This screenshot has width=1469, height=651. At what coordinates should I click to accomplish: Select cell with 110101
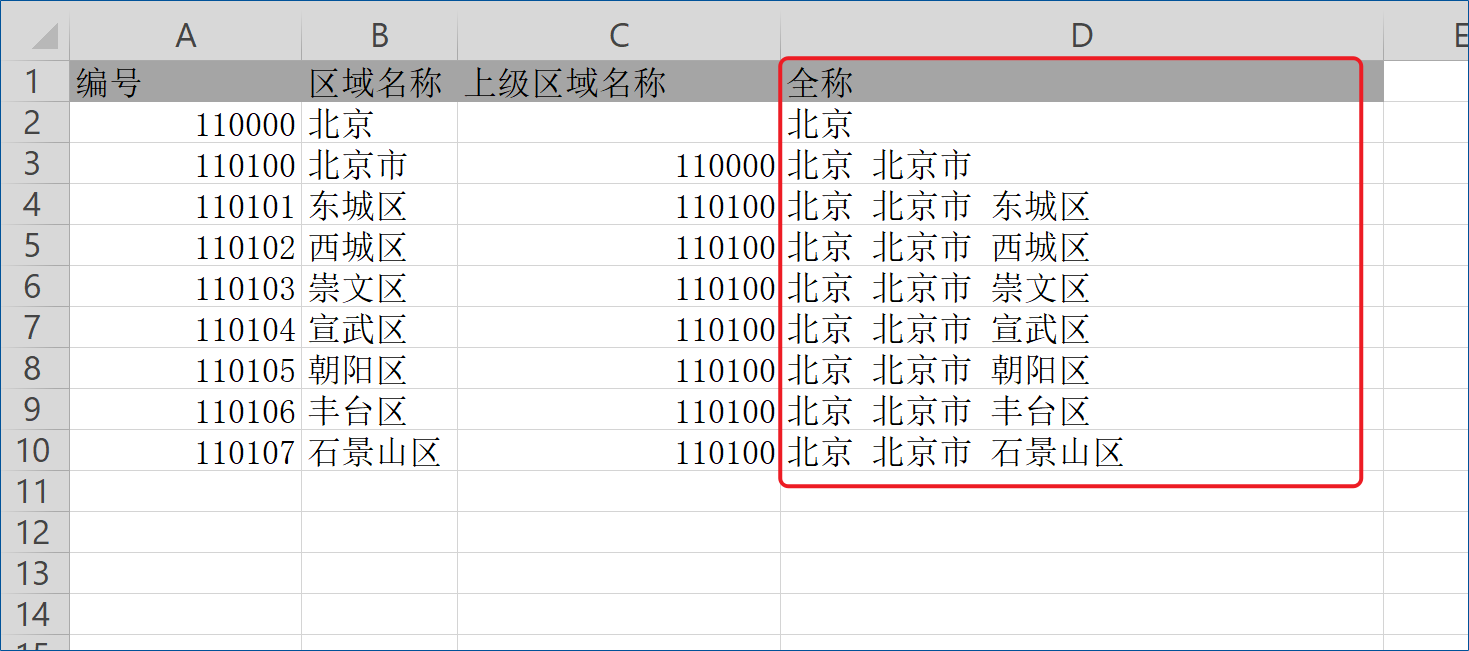185,204
